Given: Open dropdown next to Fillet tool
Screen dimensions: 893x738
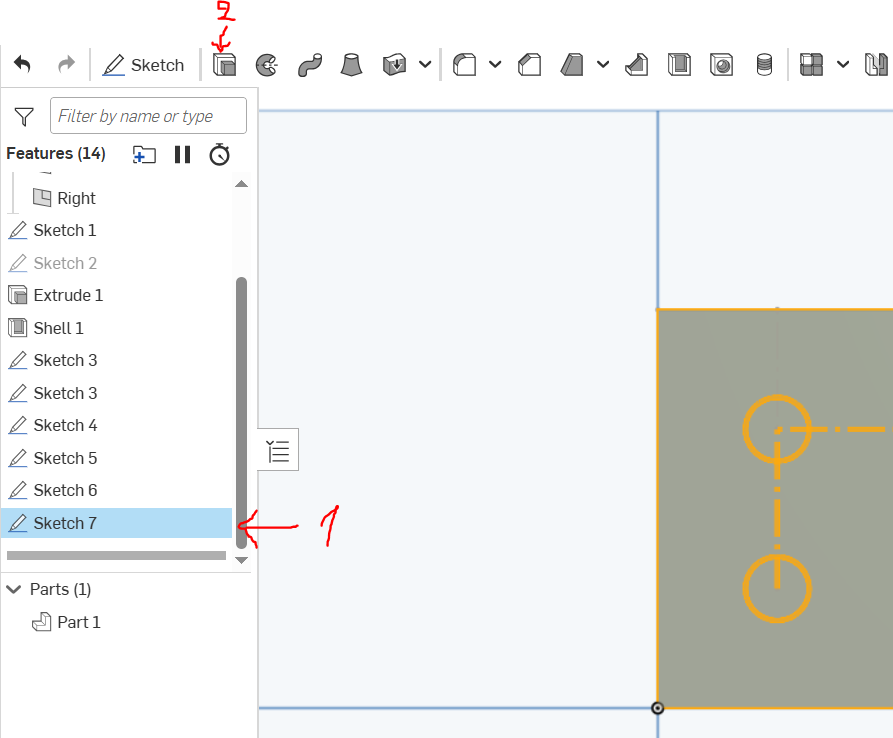Looking at the screenshot, I should click(x=495, y=64).
